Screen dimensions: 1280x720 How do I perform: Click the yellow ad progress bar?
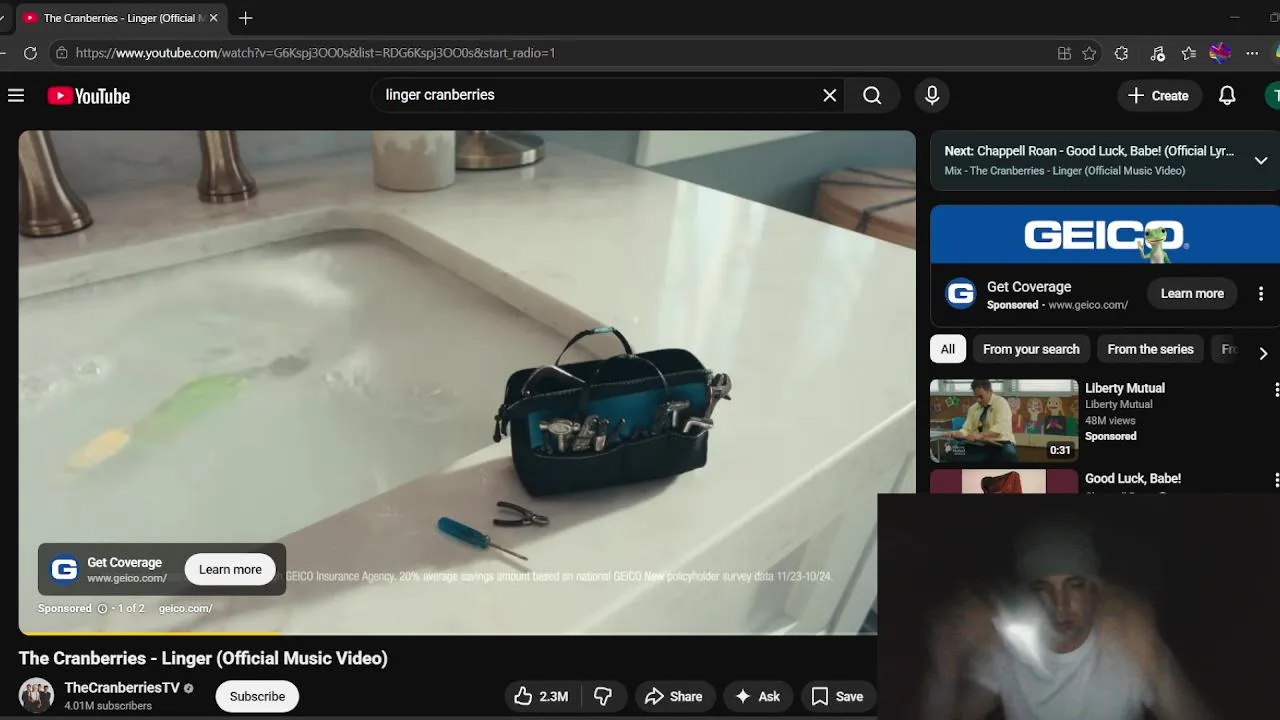pyautogui.click(x=150, y=633)
